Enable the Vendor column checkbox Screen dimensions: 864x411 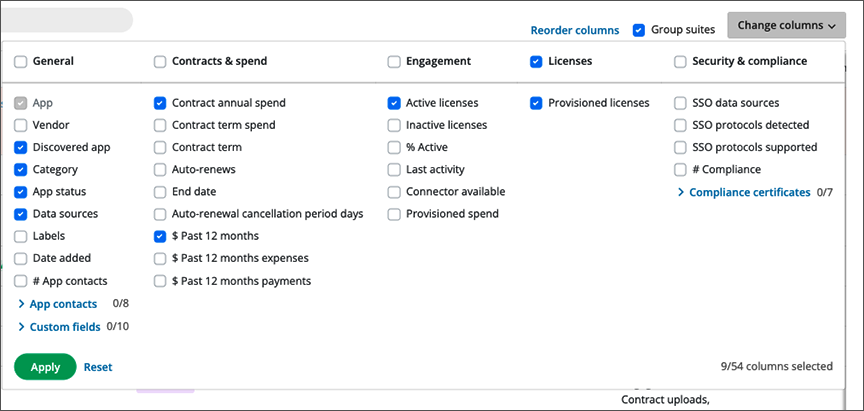pos(20,125)
